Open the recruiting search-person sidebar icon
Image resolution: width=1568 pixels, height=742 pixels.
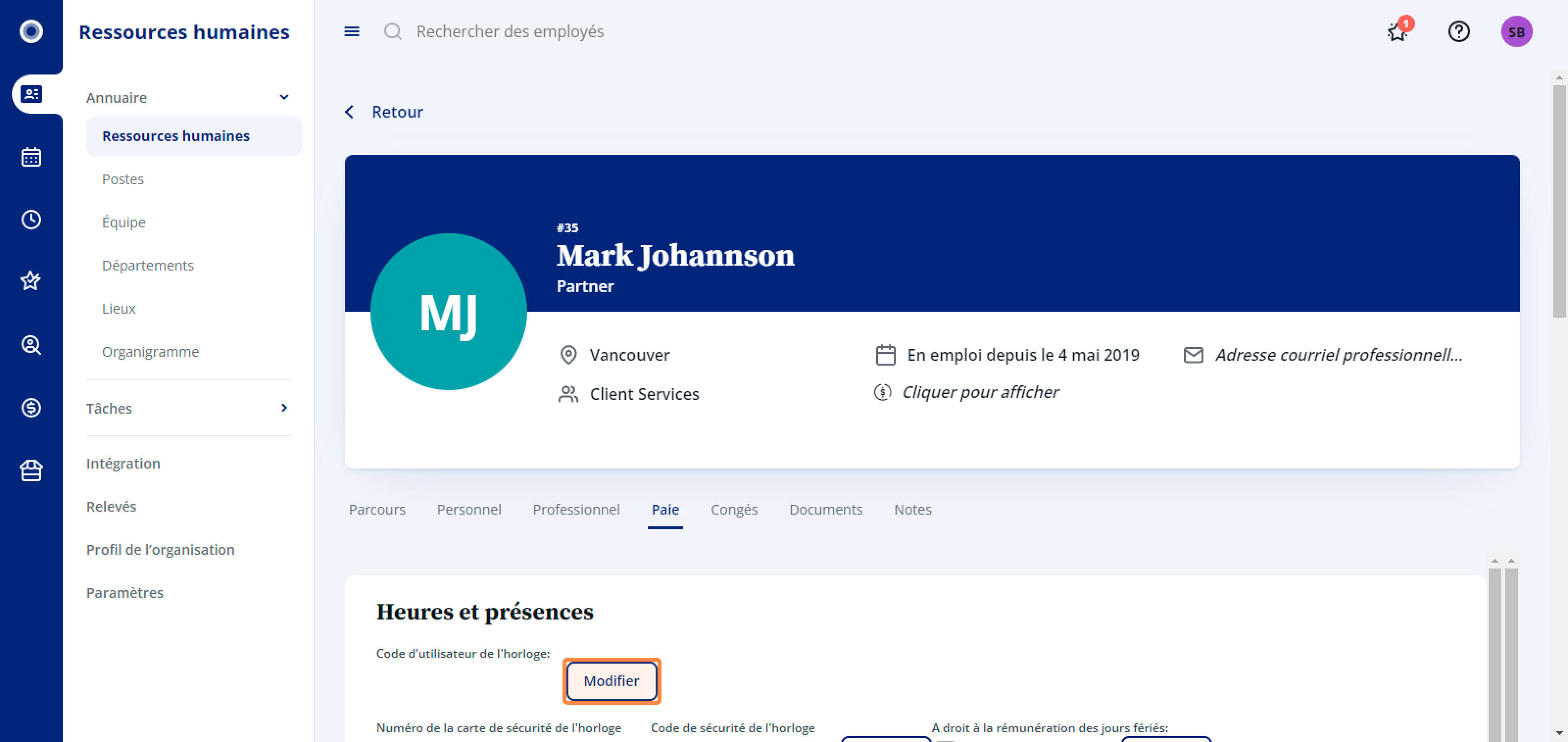tap(31, 345)
